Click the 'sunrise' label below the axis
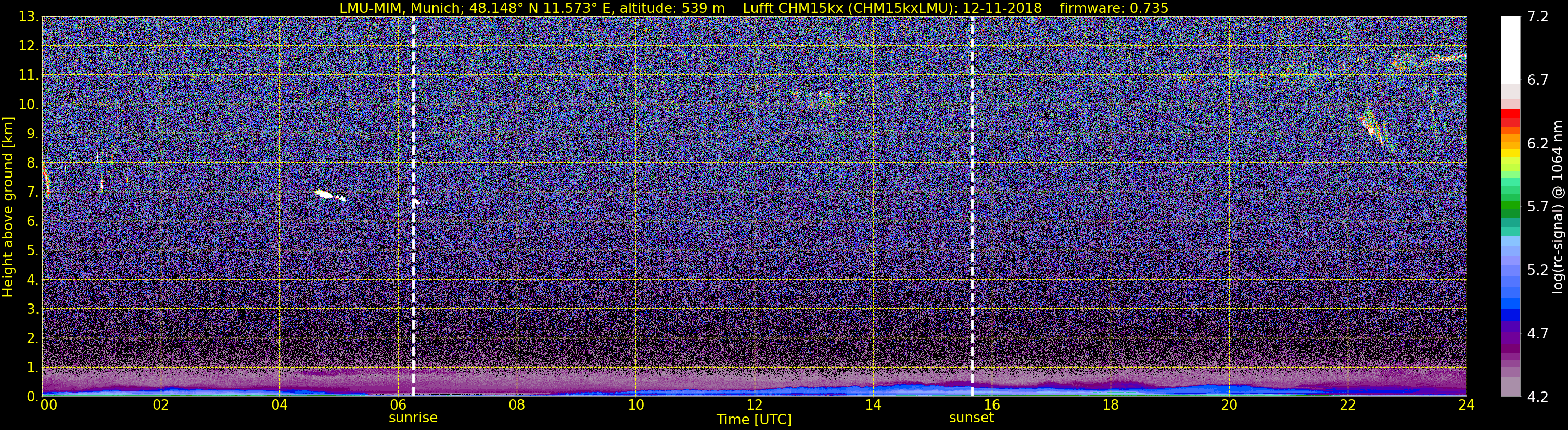The image size is (1568, 430). tap(413, 418)
